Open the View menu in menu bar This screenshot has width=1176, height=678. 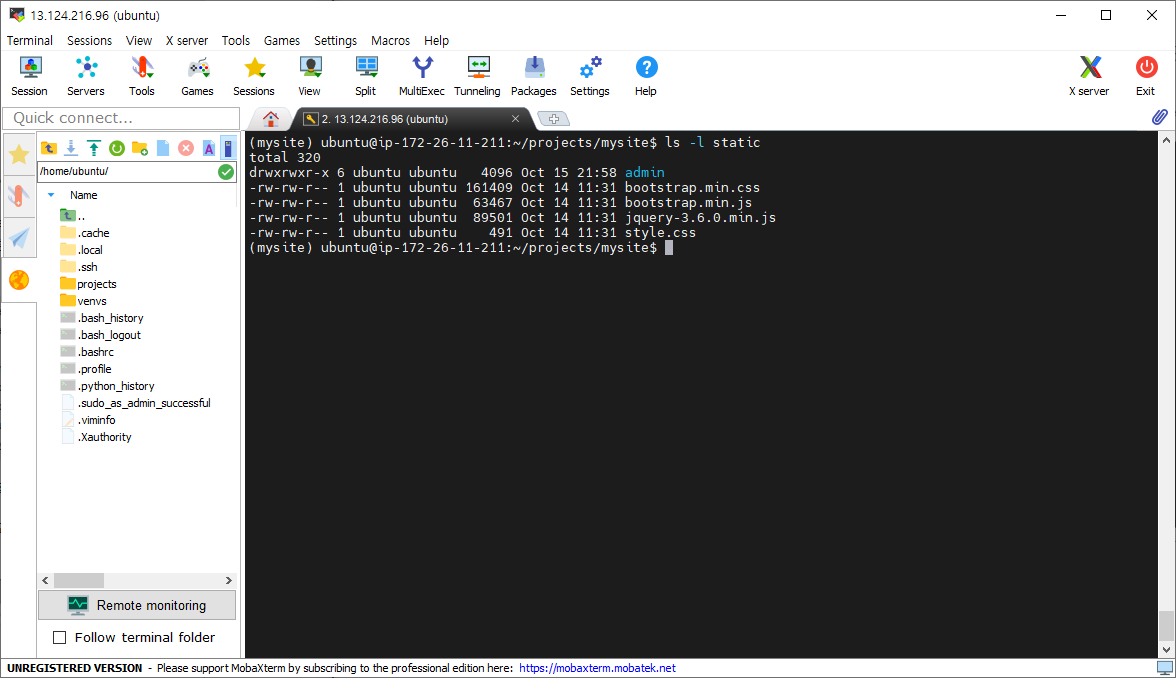coord(139,40)
